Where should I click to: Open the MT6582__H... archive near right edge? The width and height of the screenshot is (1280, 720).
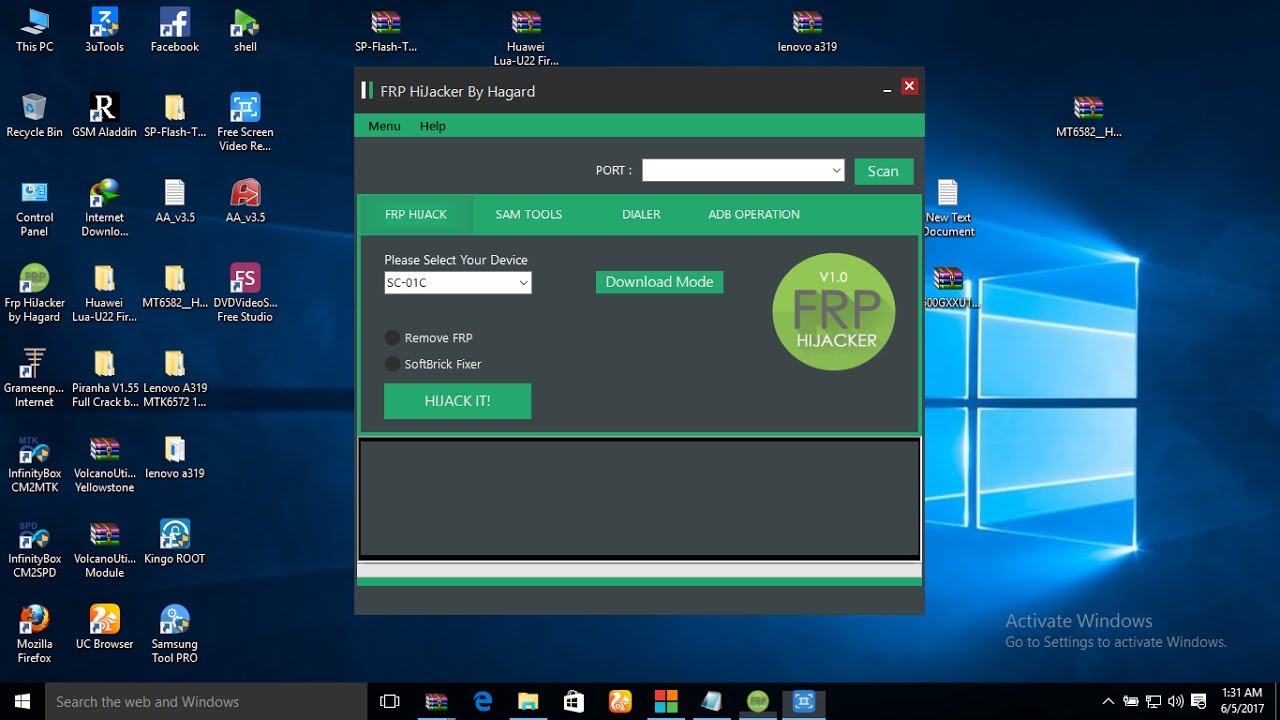coord(1088,115)
